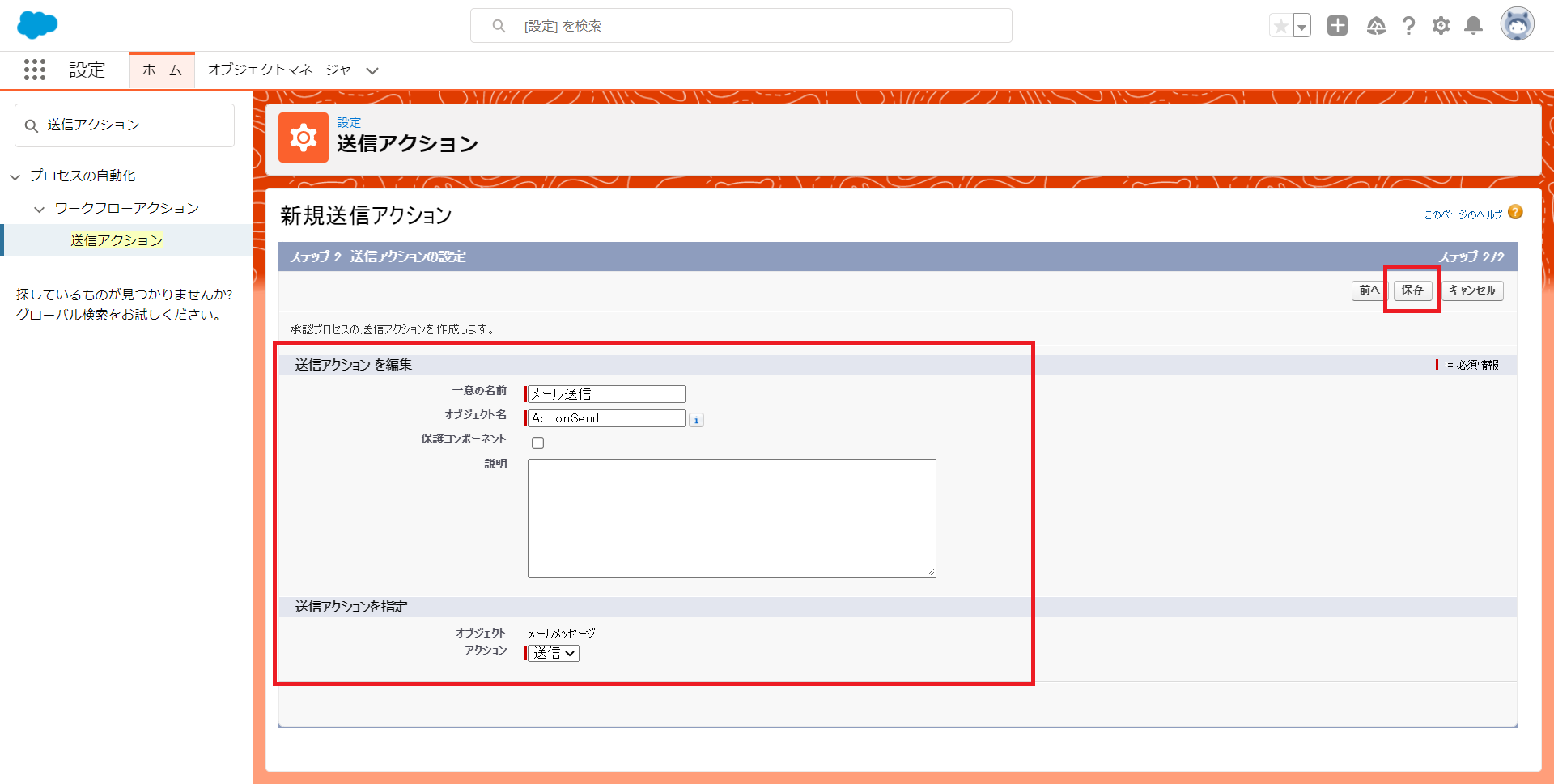Collapse the ワークフローアクション tree node
Image resolution: width=1554 pixels, height=784 pixels.
(39, 209)
